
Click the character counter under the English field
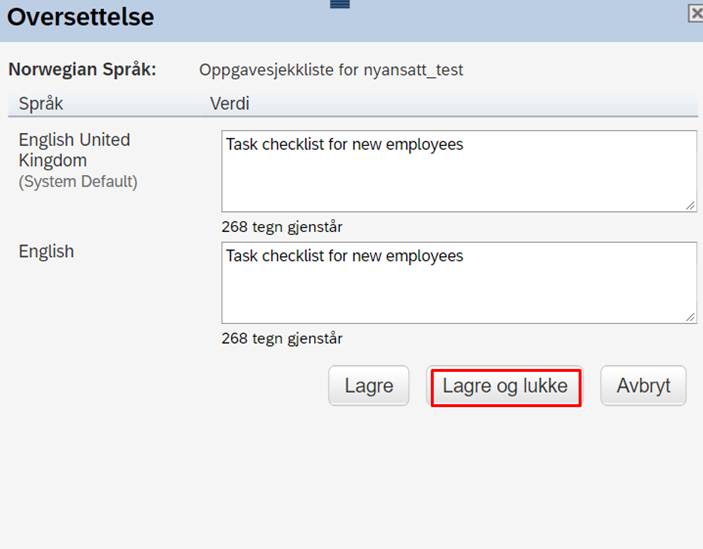pyautogui.click(x=282, y=338)
